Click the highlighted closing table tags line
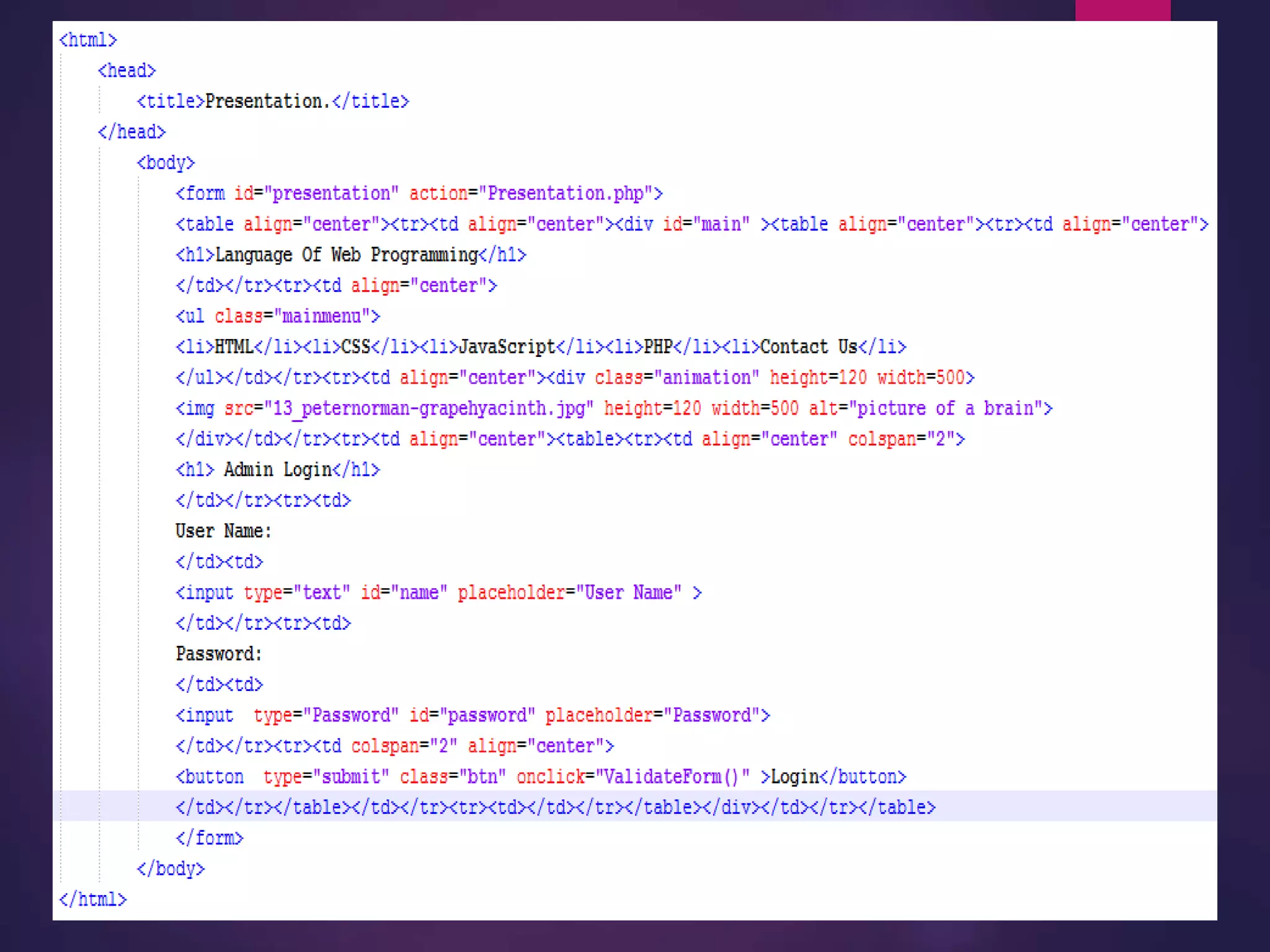Viewport: 1270px width, 952px height. point(555,808)
